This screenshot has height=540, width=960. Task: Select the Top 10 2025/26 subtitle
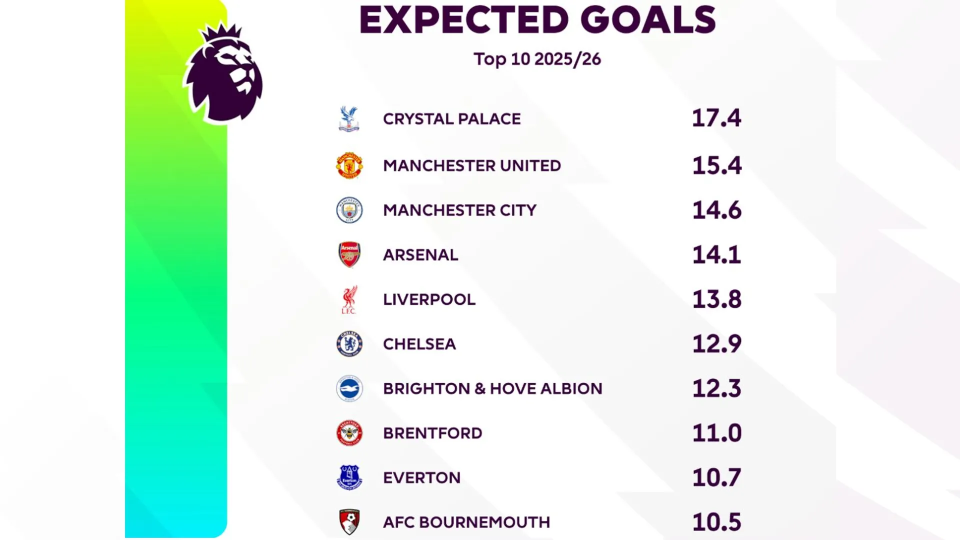click(x=537, y=59)
